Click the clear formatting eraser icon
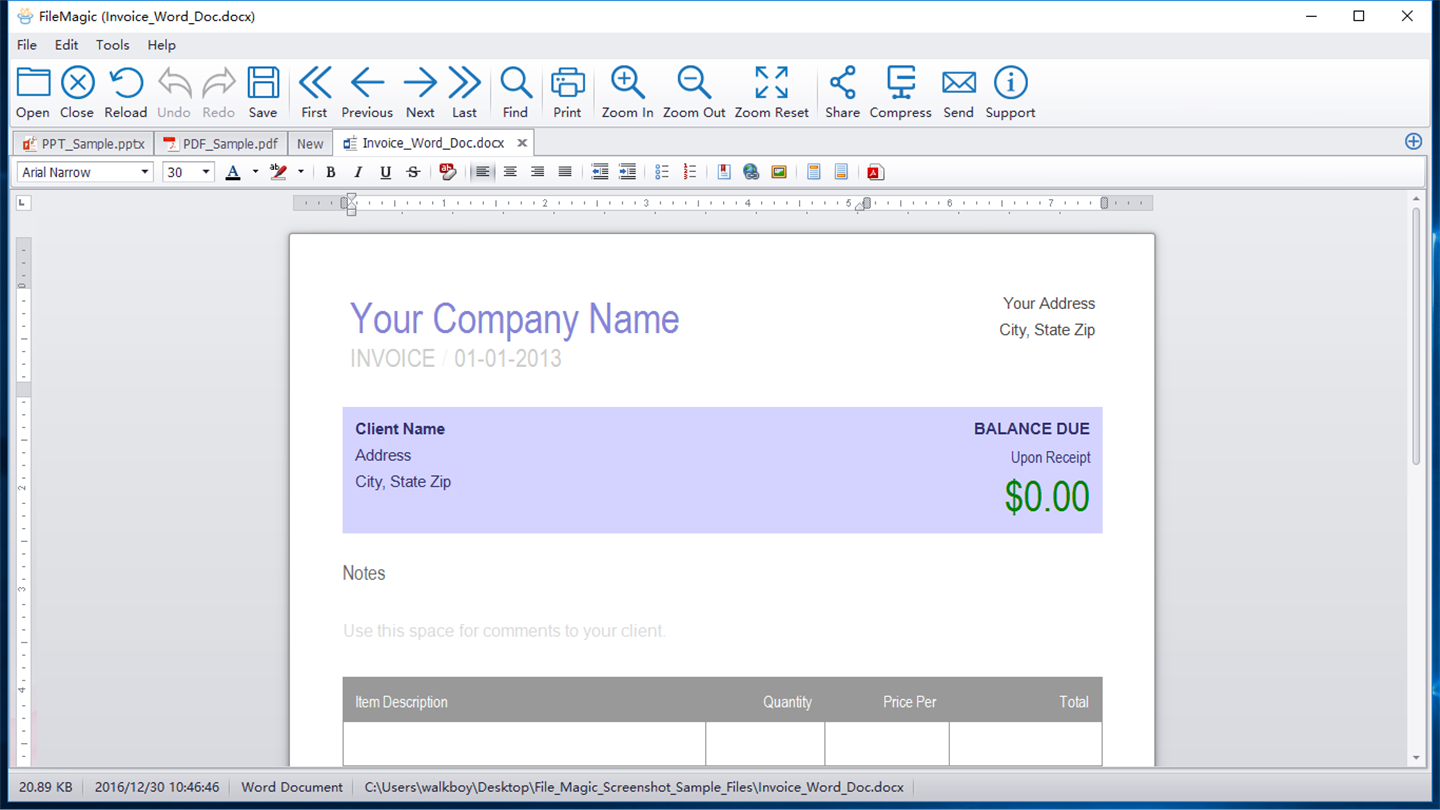1440x810 pixels. point(448,172)
